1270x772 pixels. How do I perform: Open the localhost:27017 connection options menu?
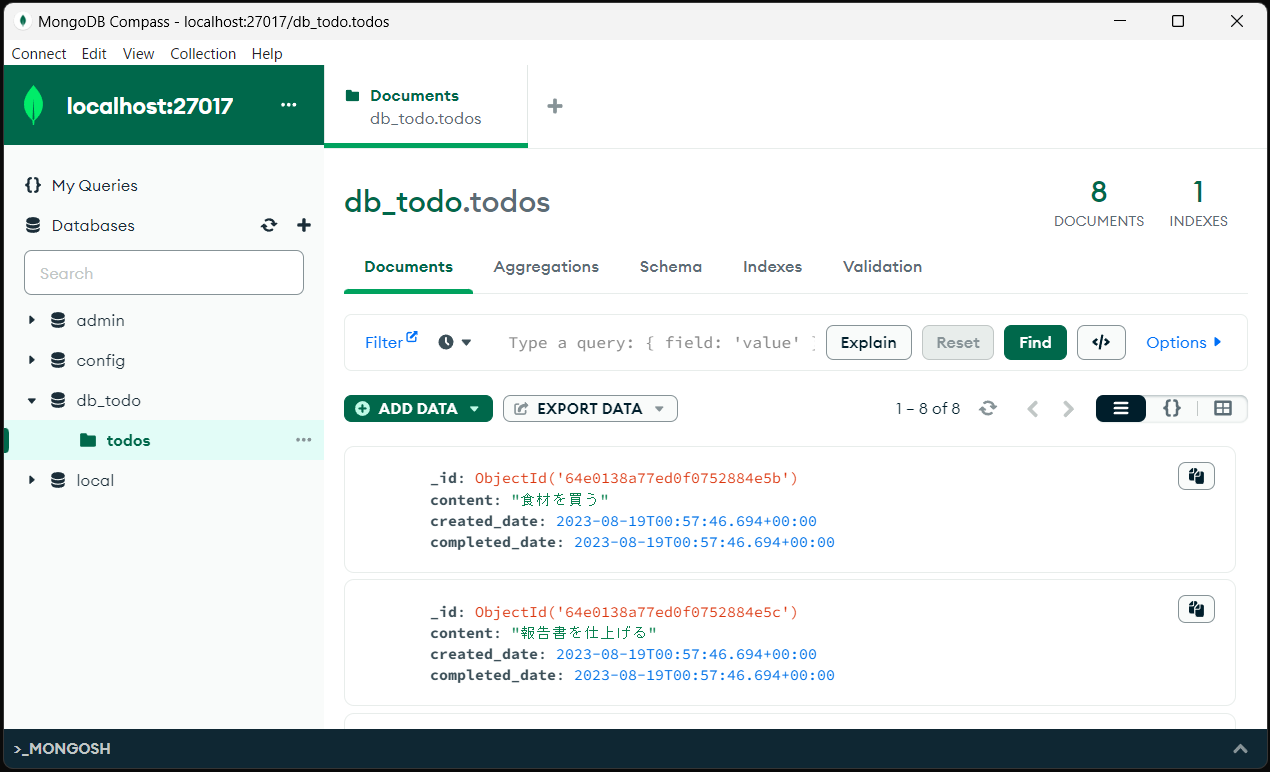click(289, 105)
